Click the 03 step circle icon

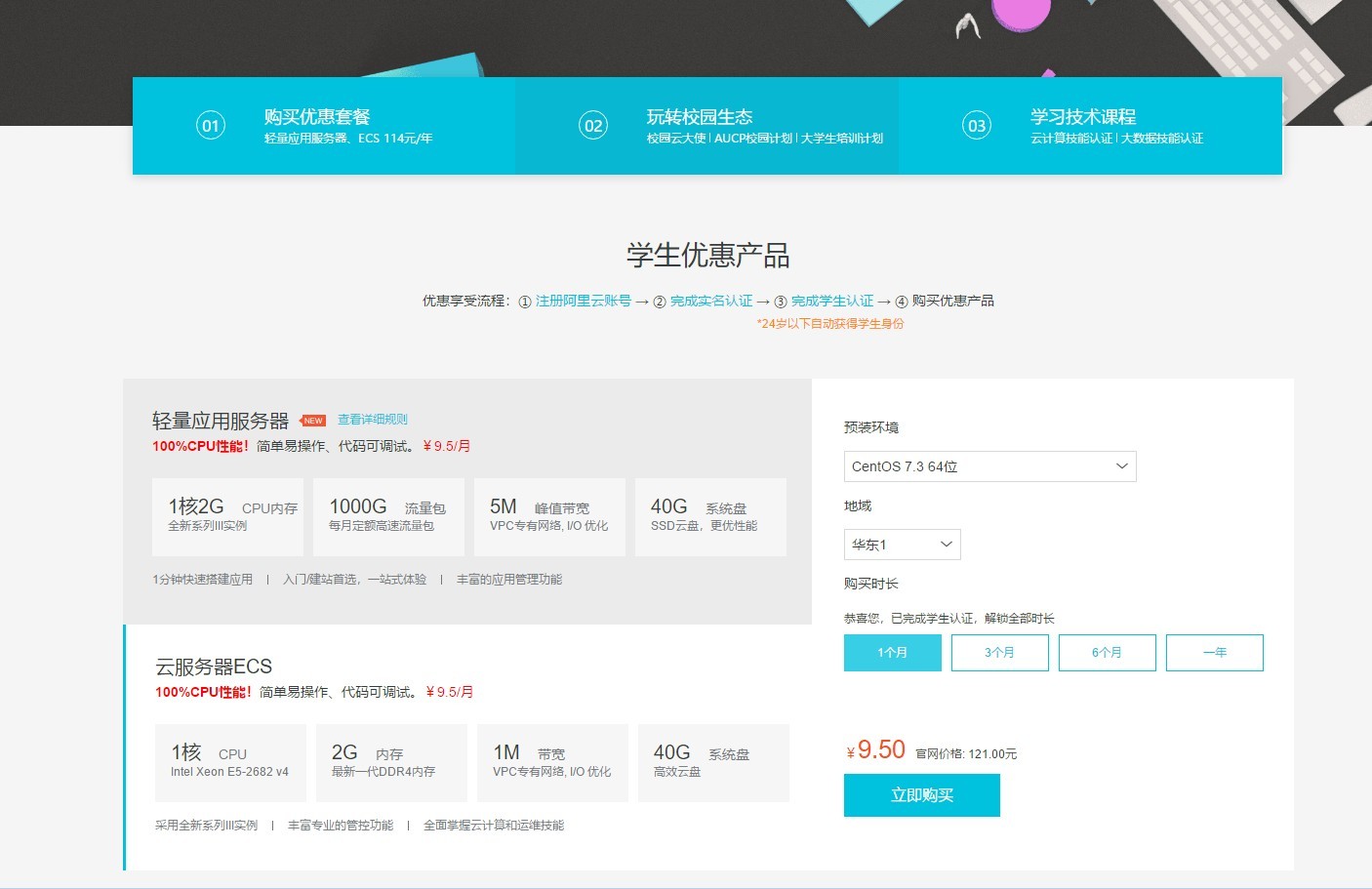(x=976, y=125)
